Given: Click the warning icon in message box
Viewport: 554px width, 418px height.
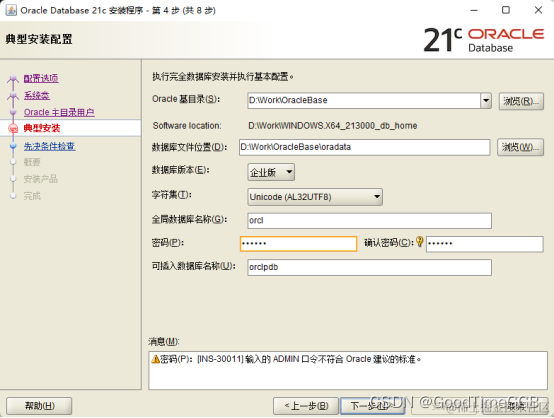Looking at the screenshot, I should click(x=155, y=359).
